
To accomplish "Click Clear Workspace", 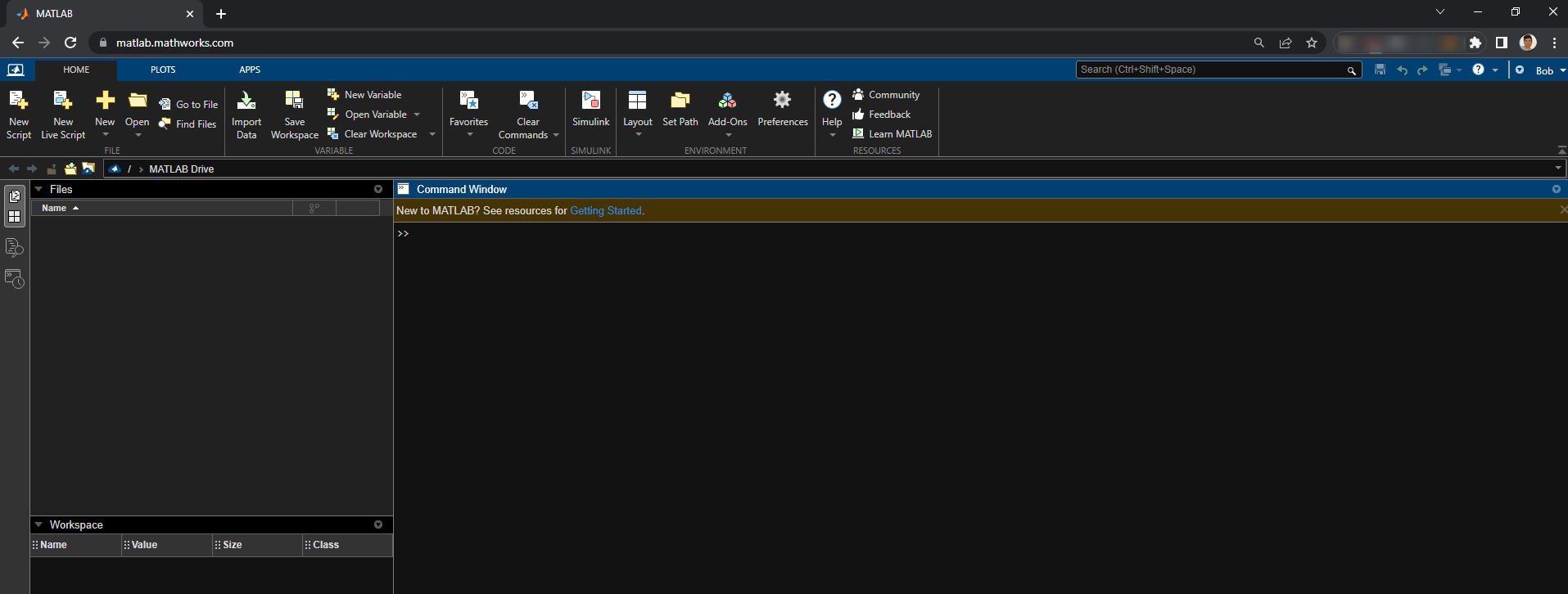I will tap(372, 134).
